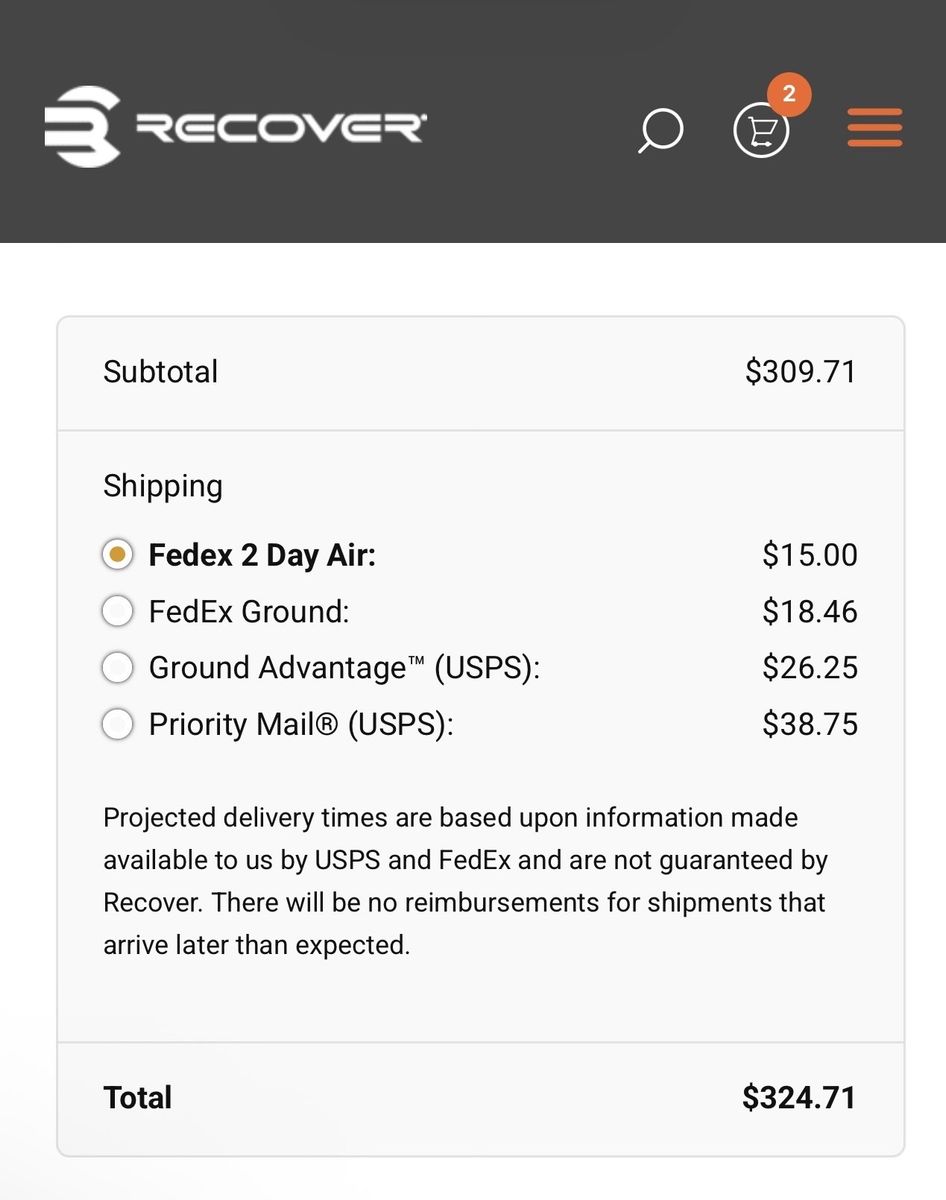Screen dimensions: 946x1200
Task: Select the Fedex 2 Day Air radio button
Action: 118,555
